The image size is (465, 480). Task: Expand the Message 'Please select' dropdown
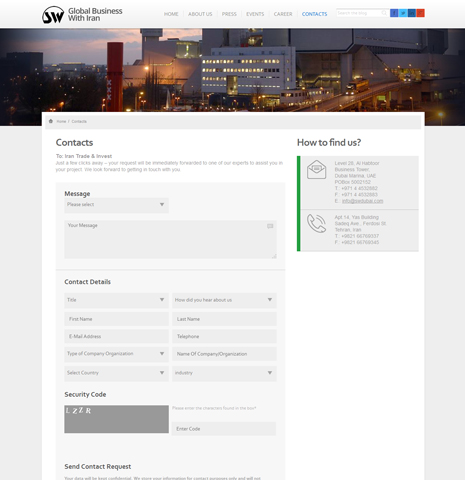tap(116, 205)
